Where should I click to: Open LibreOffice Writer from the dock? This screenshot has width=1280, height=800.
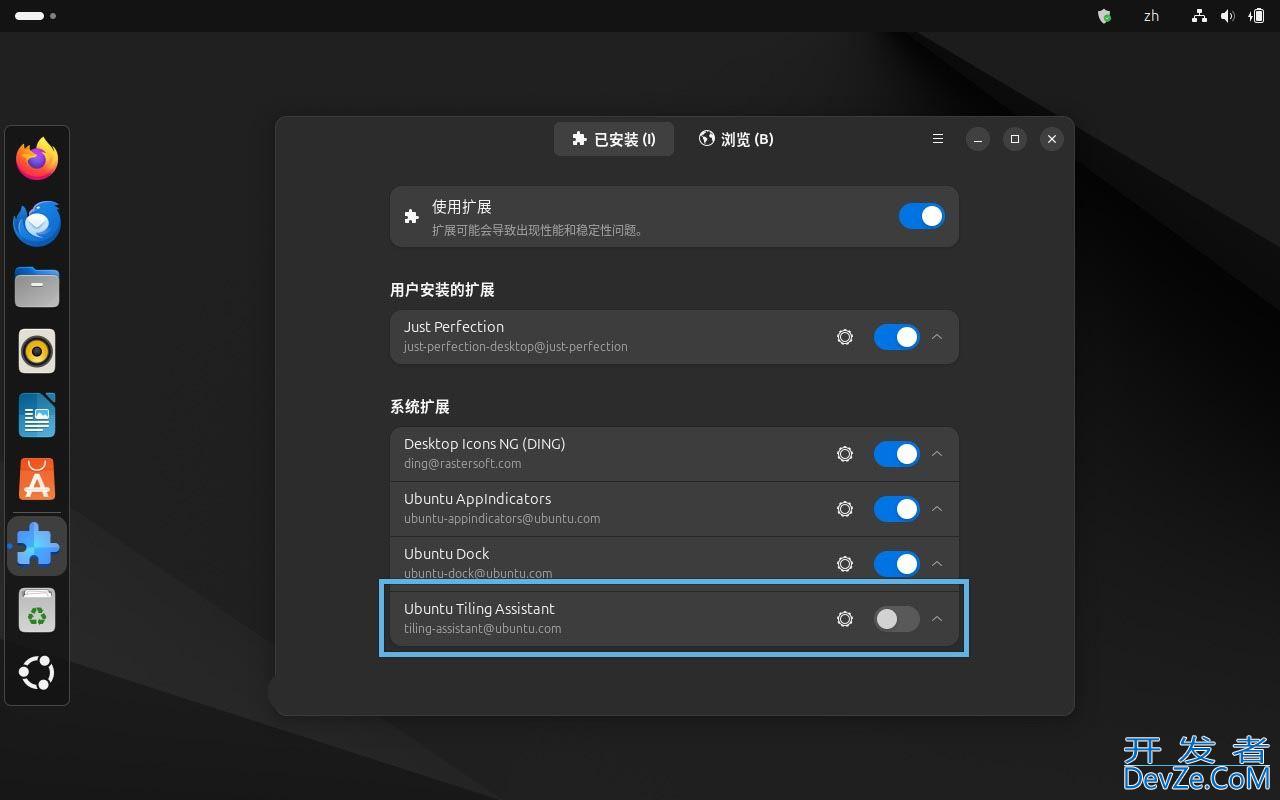click(37, 415)
